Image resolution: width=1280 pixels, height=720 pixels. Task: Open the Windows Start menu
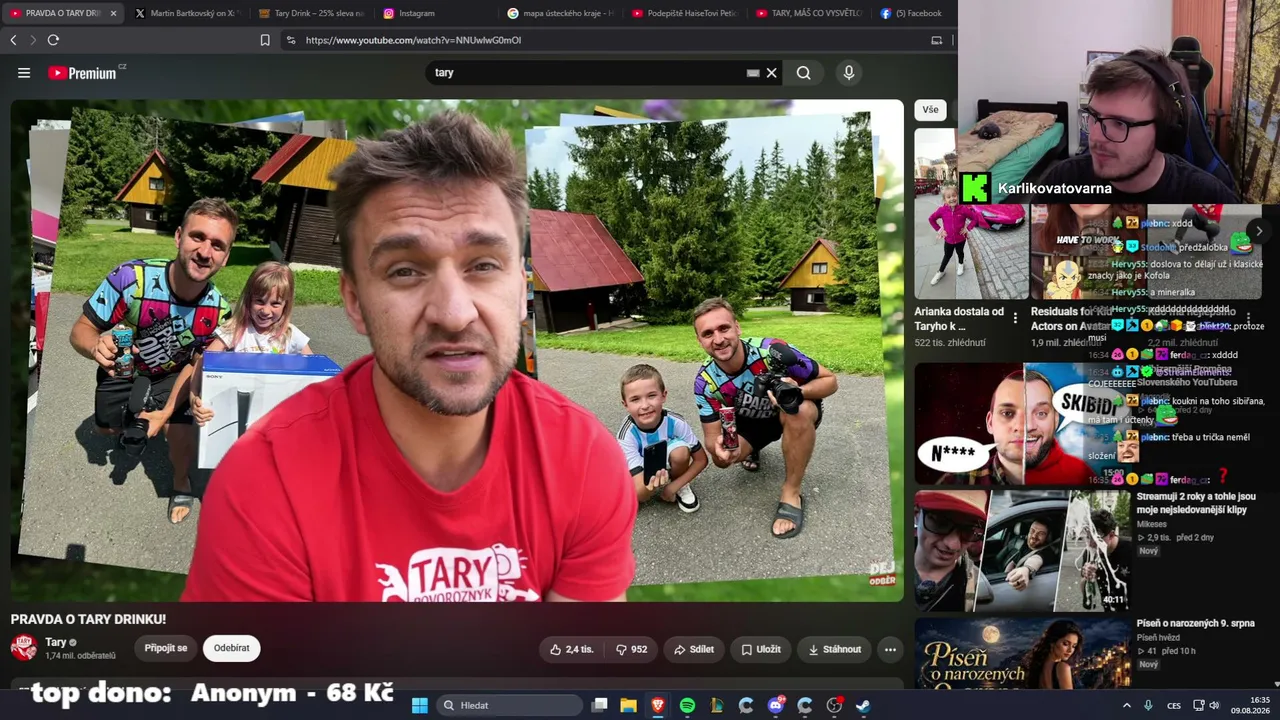420,705
